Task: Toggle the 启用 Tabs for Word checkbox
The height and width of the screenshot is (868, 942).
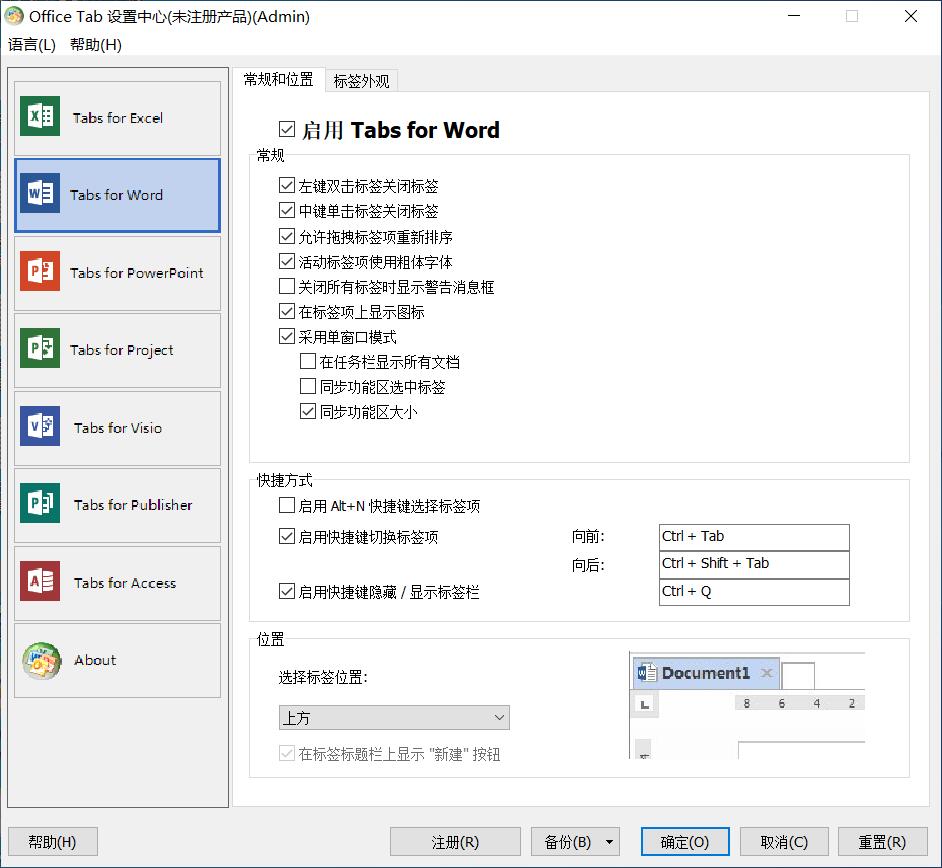Action: pos(288,130)
